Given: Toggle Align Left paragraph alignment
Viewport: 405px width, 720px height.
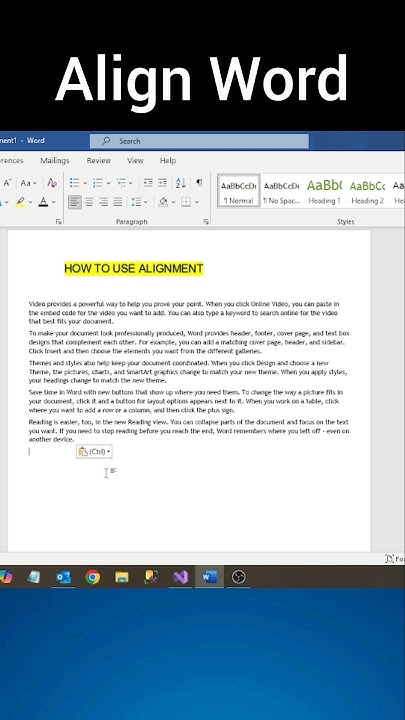Looking at the screenshot, I should [75, 202].
